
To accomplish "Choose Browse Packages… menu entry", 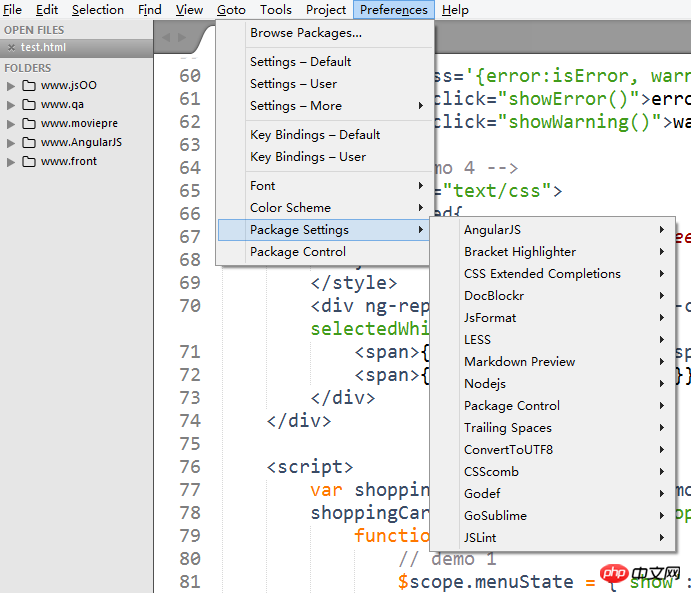I will pos(323,33).
